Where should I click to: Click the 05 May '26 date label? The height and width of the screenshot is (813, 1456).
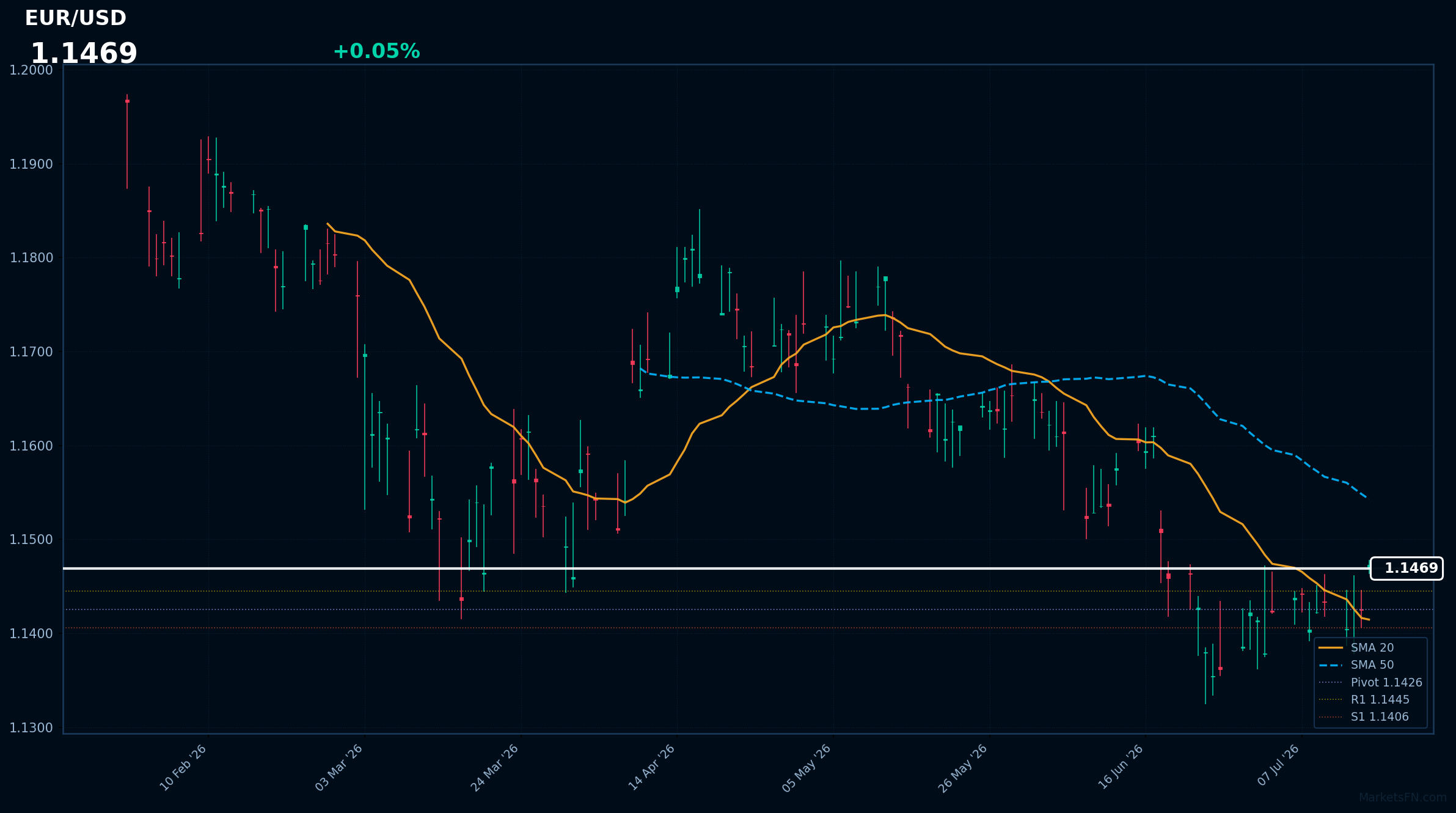pyautogui.click(x=807, y=768)
